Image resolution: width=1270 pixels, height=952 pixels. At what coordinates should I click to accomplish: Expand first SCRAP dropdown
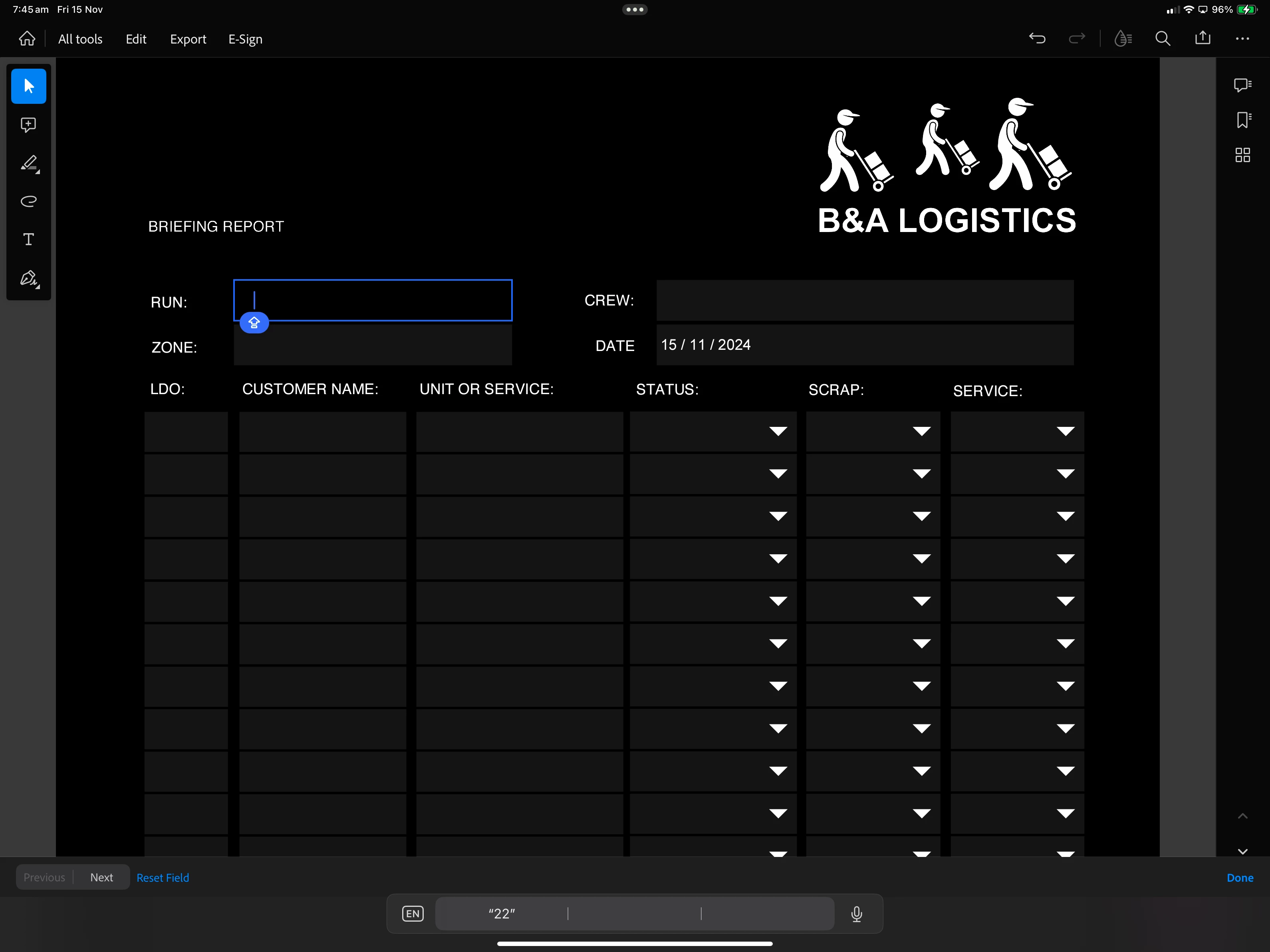coord(921,431)
